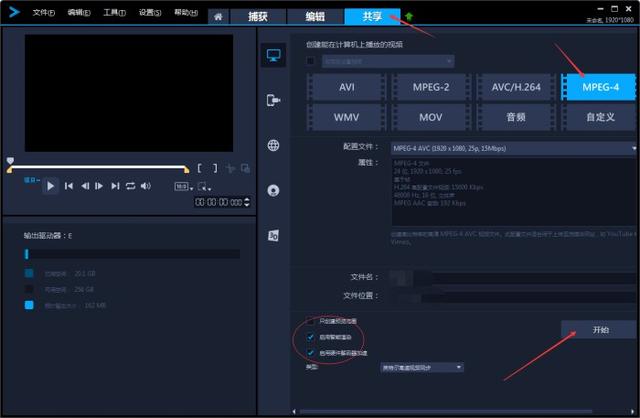
Task: Toggle repeat playback
Action: pyautogui.click(x=131, y=186)
